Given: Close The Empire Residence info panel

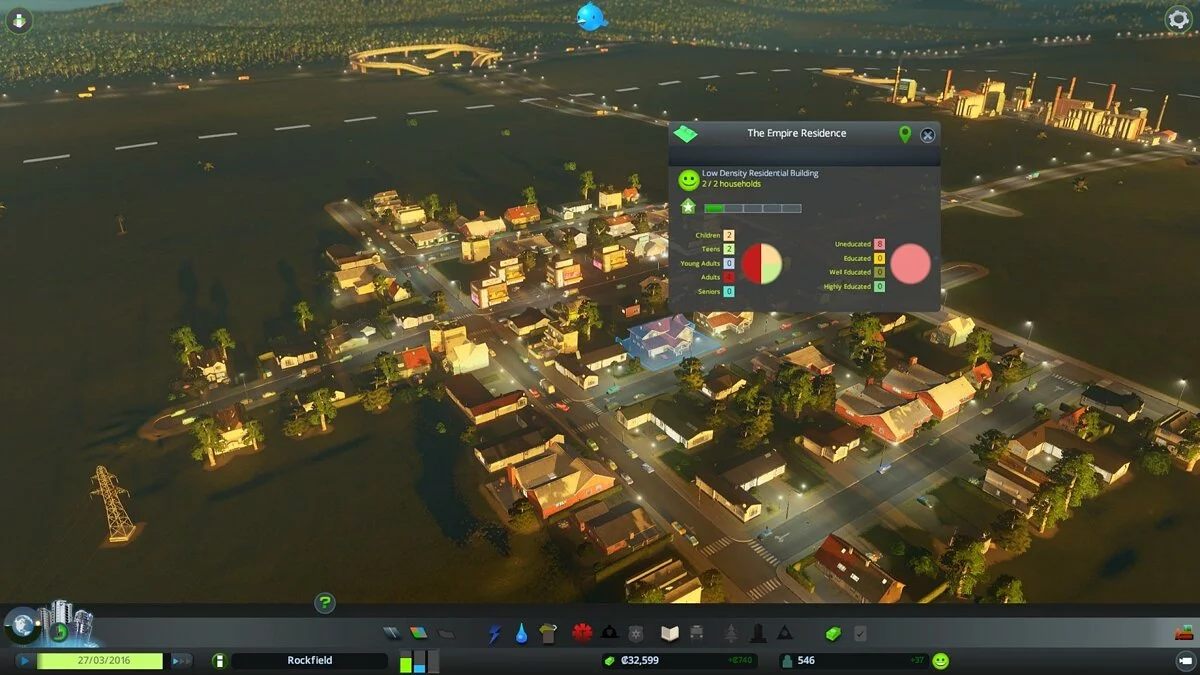Looking at the screenshot, I should 928,134.
